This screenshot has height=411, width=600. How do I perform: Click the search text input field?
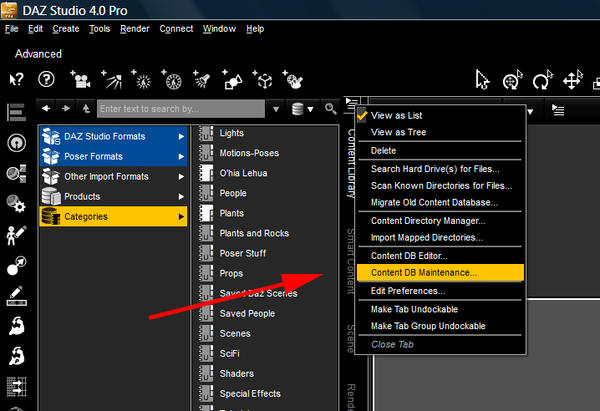(181, 109)
